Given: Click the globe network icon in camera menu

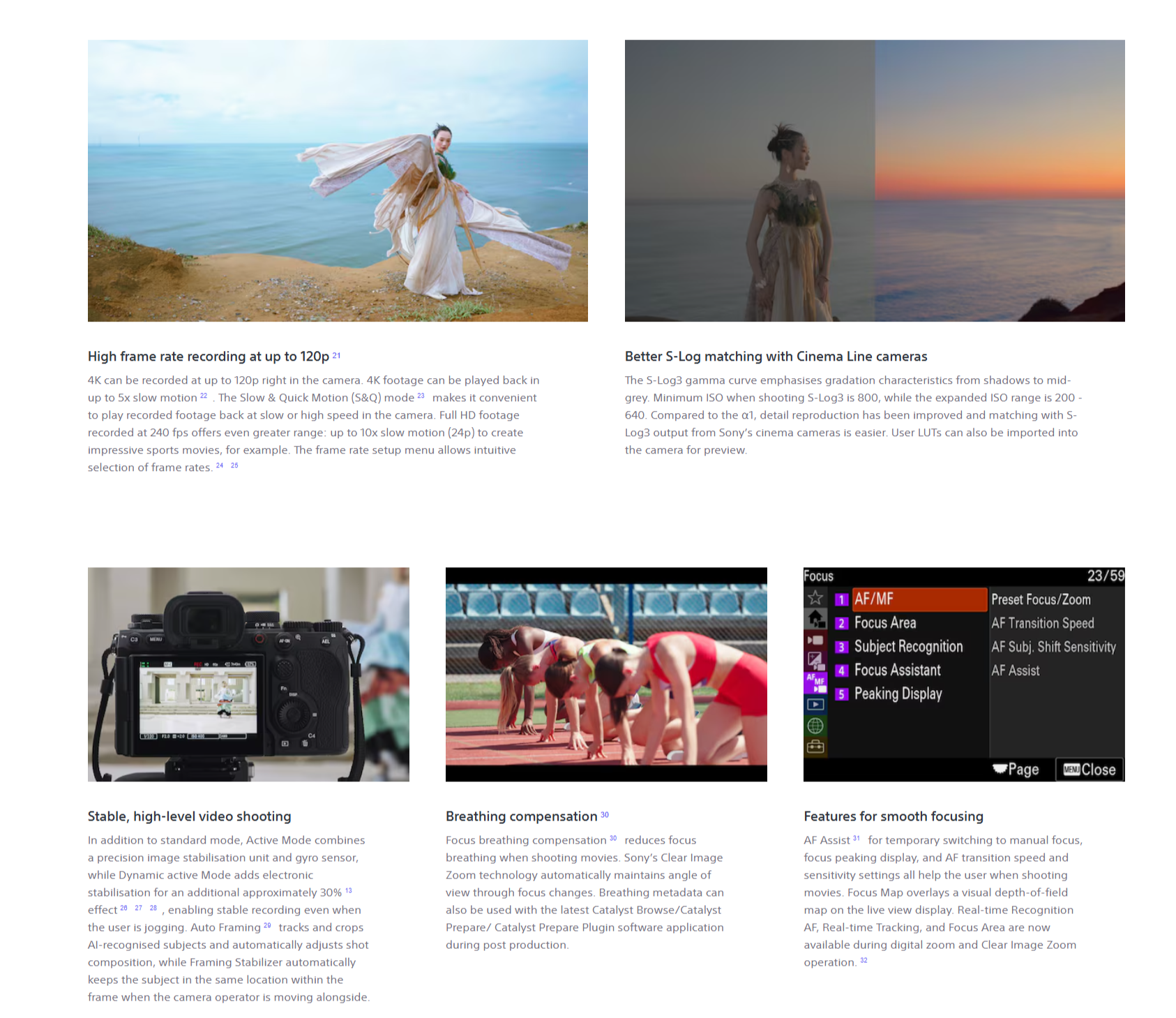Looking at the screenshot, I should point(815,726).
